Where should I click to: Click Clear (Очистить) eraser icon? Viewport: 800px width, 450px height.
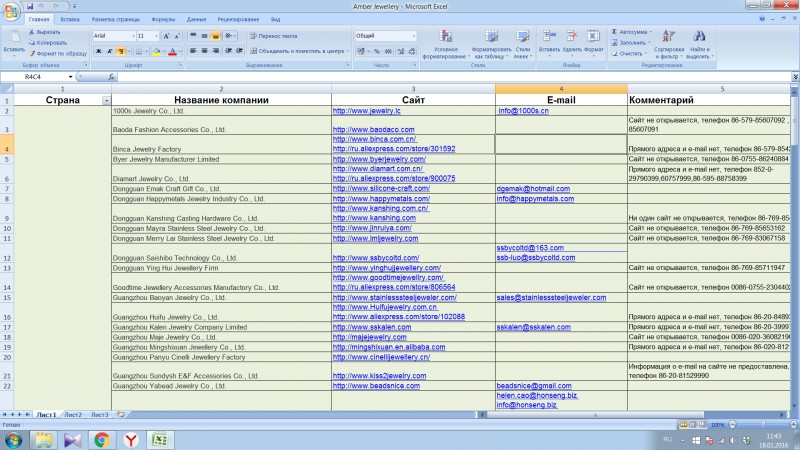(615, 53)
